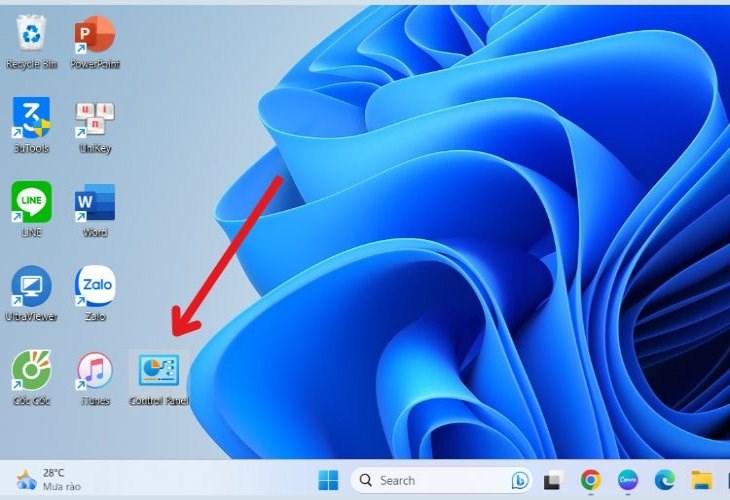730x500 pixels.
Task: Click the 'UltraViewer' label text
Action: [x=31, y=317]
